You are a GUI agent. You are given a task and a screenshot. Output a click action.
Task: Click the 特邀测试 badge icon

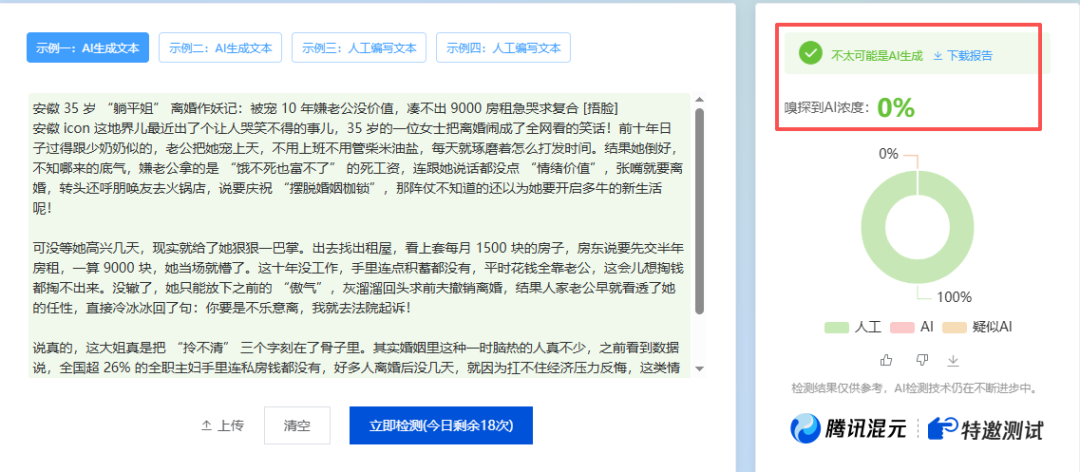tap(941, 428)
